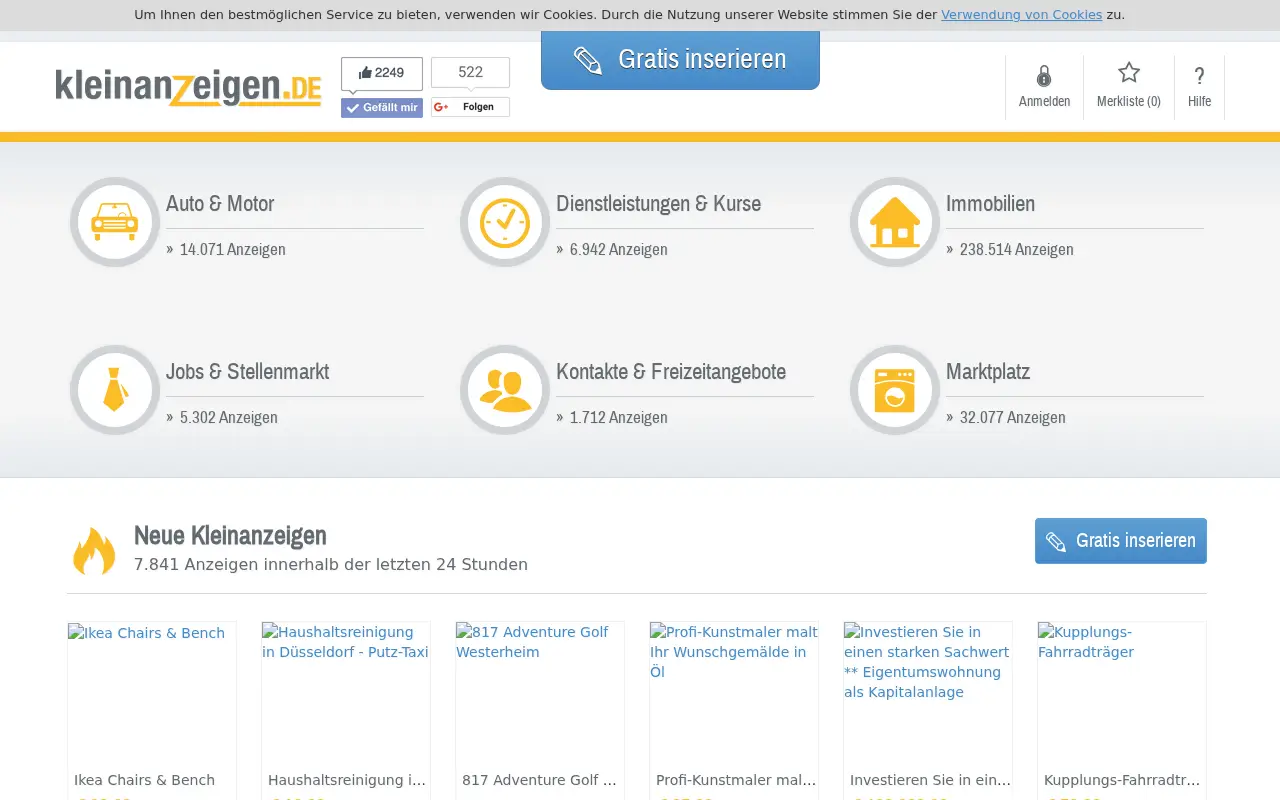Viewport: 1280px width, 800px height.
Task: Click the Kontakte & Freizeitangebote people icon
Action: click(x=505, y=390)
